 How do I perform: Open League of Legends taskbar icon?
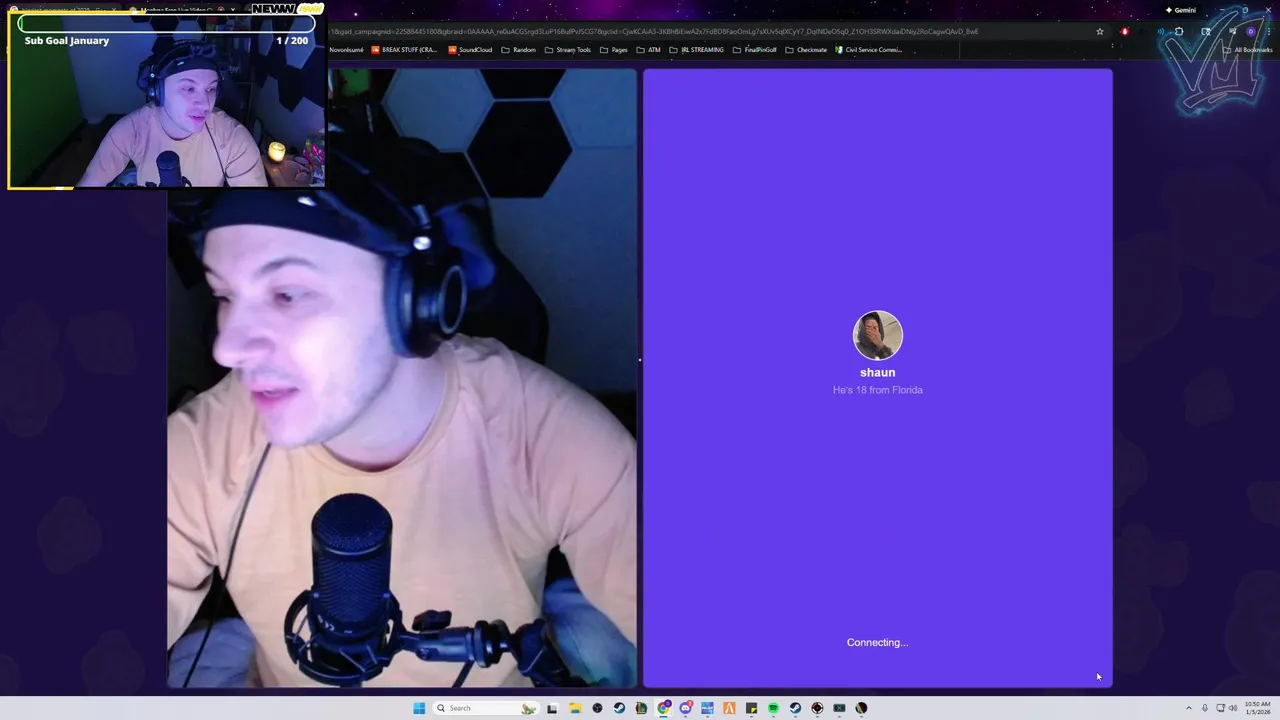click(x=641, y=708)
